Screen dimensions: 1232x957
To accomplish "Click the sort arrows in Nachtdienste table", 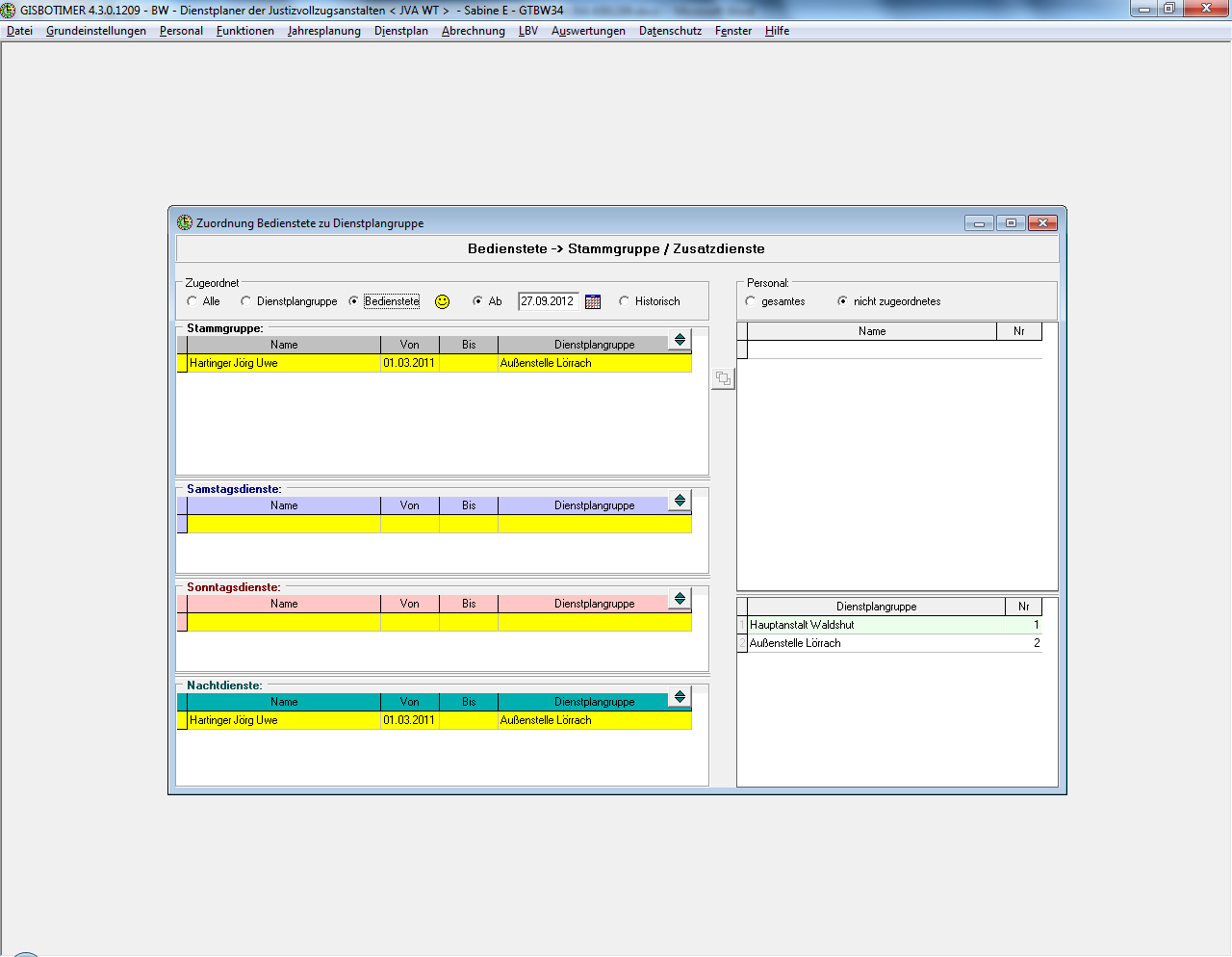I will [680, 697].
